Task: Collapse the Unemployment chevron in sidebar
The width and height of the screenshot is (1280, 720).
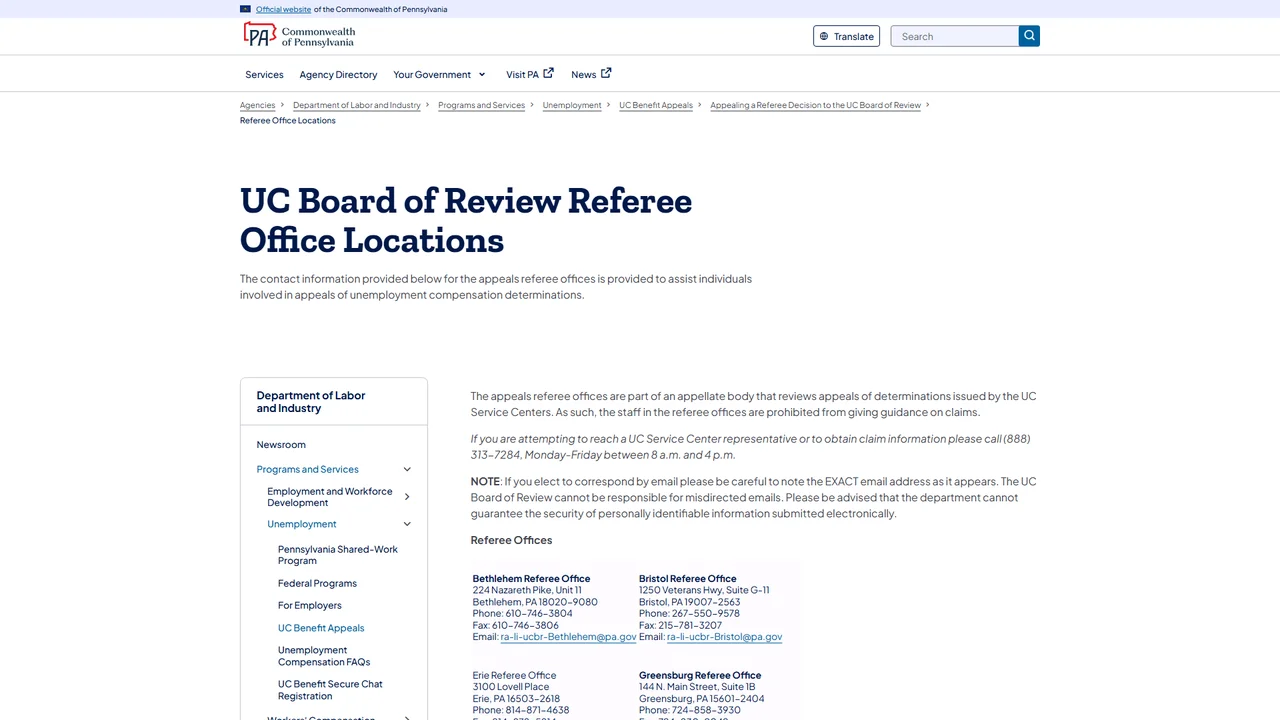Action: 407,524
